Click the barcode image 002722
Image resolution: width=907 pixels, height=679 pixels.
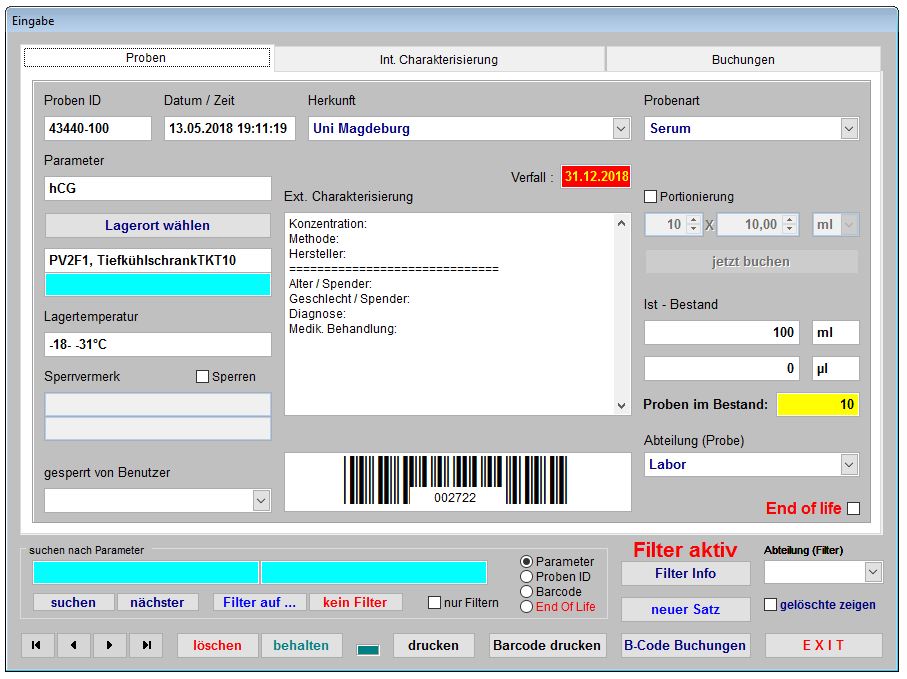456,480
